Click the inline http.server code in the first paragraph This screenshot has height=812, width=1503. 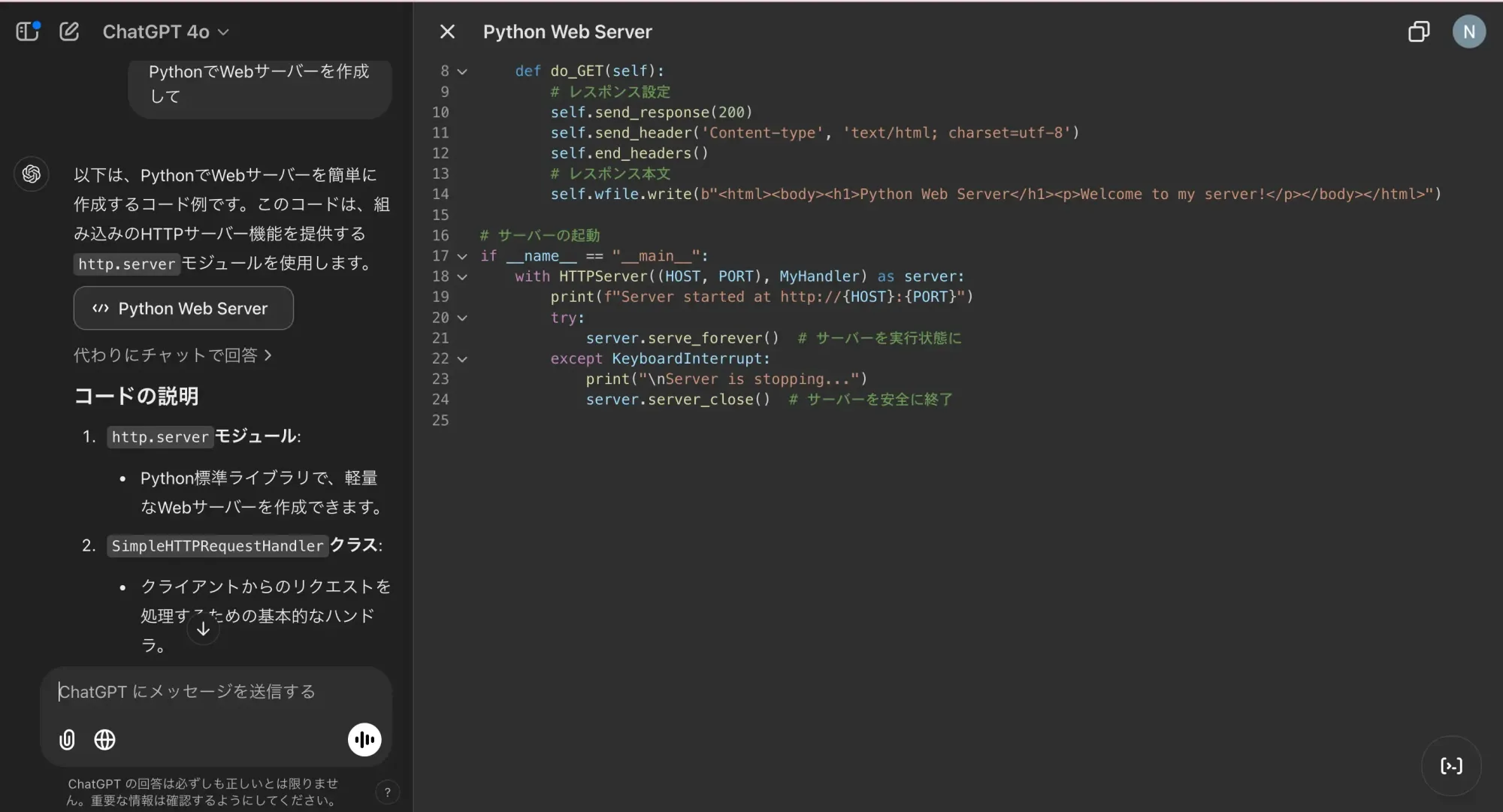(126, 264)
